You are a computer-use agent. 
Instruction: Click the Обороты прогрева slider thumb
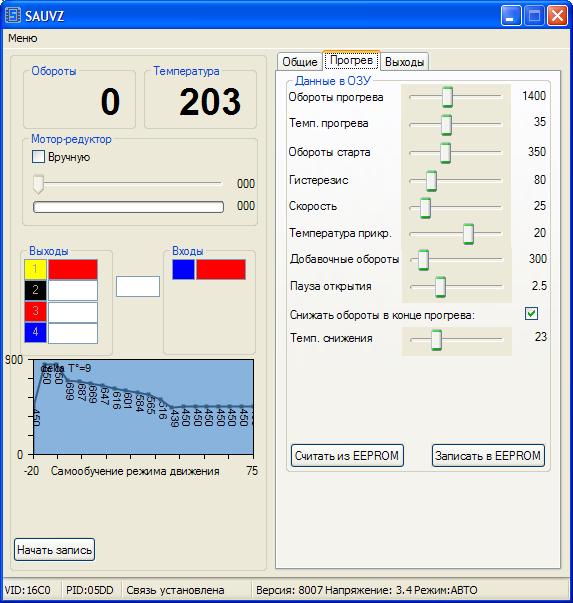[447, 97]
